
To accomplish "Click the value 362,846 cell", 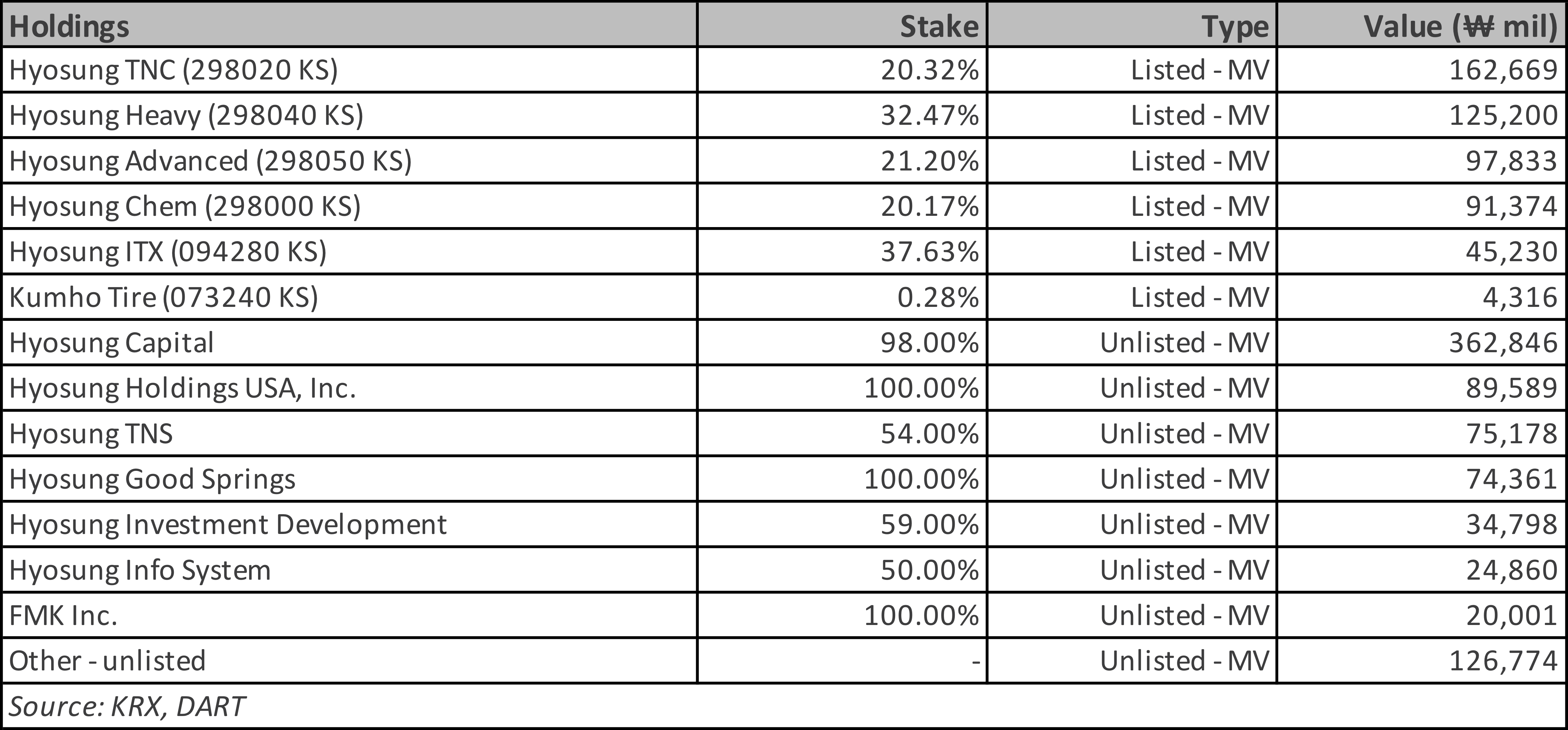I will [x=1503, y=343].
